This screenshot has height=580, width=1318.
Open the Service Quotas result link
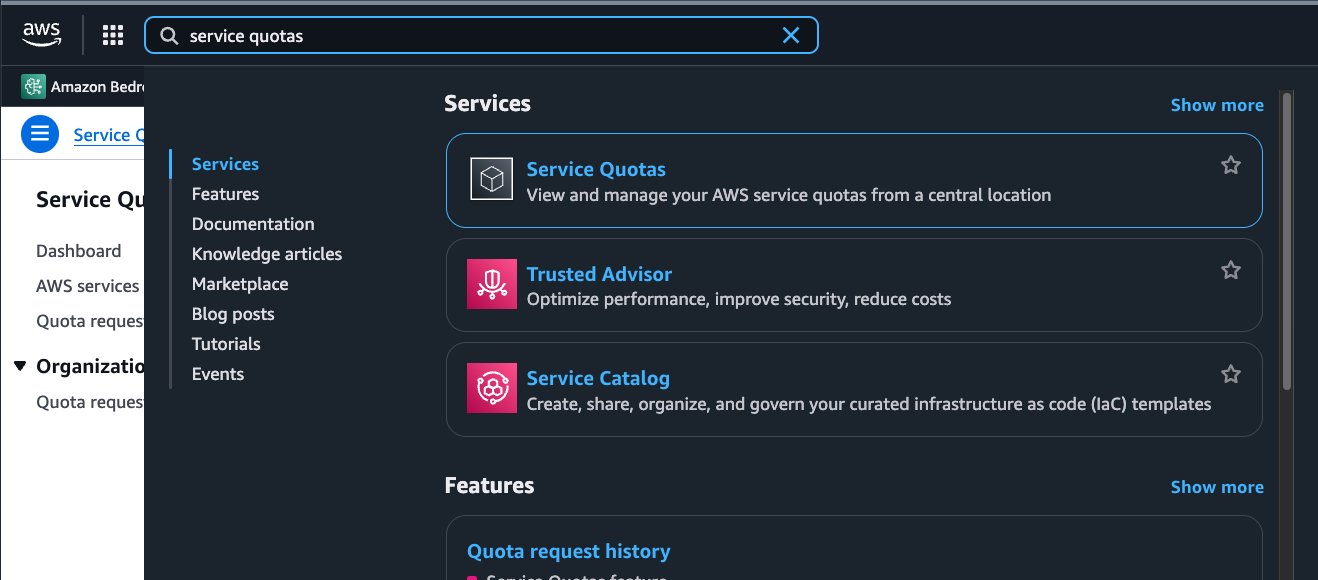click(596, 169)
